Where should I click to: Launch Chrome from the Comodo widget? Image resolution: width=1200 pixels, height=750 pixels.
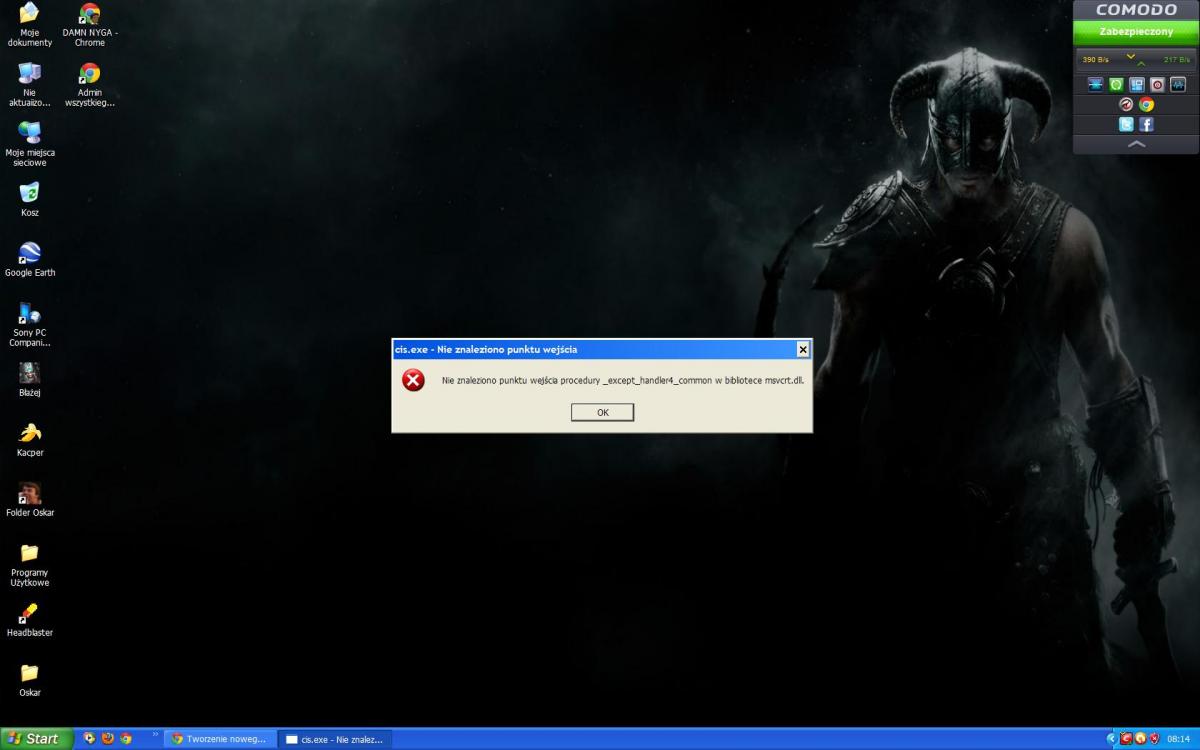(x=1146, y=104)
